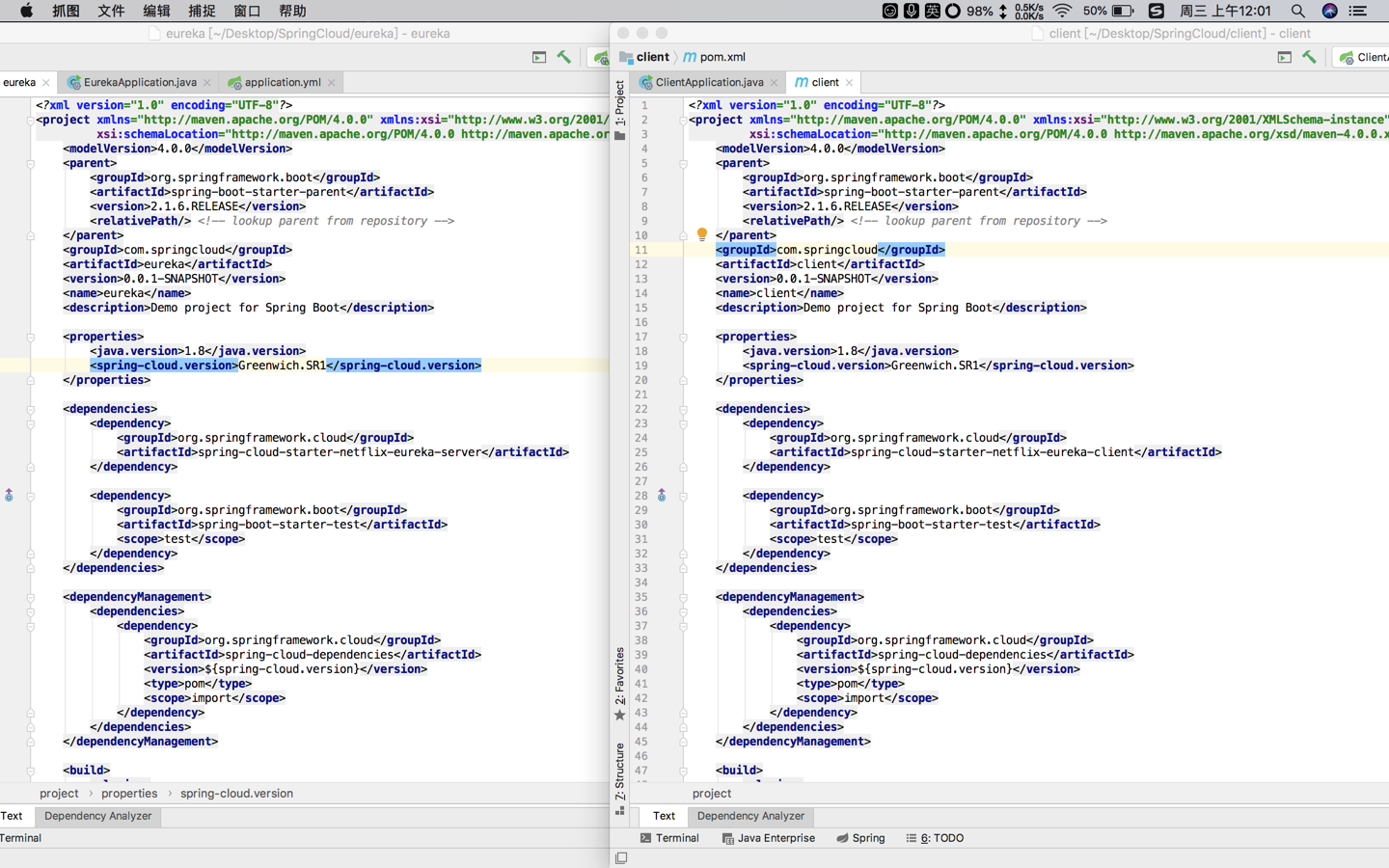
Task: Select the Text tab in client window
Action: pyautogui.click(x=664, y=816)
